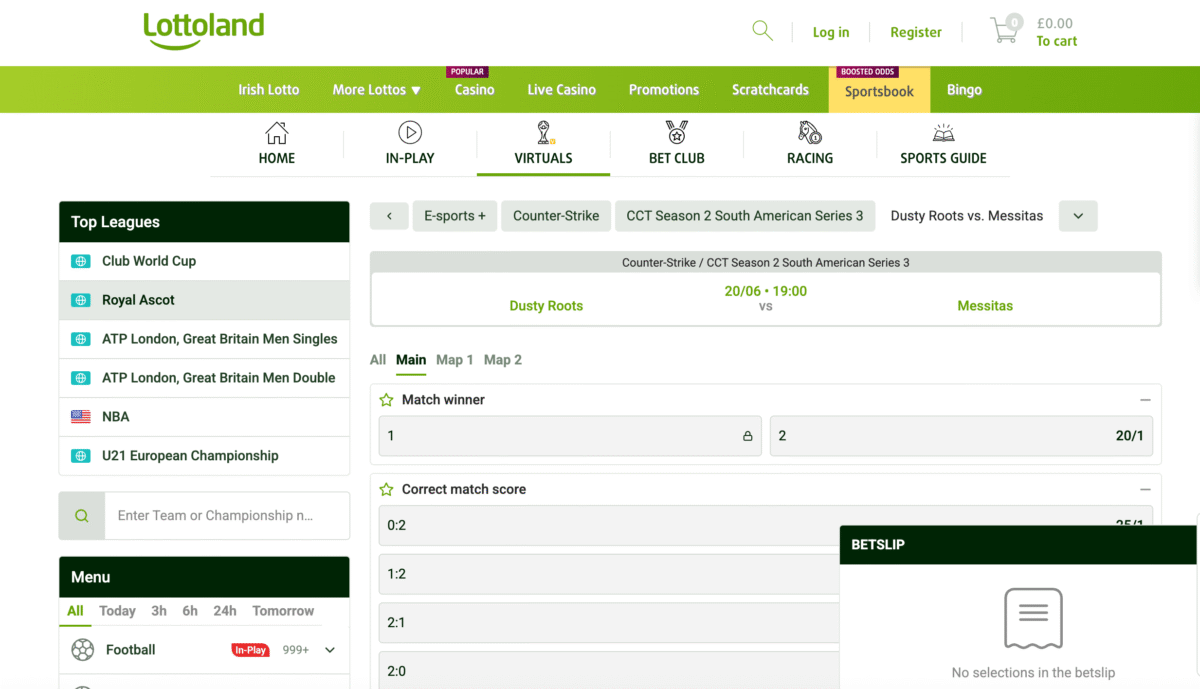This screenshot has width=1200, height=689.
Task: Favourite the Correct match score market star
Action: tap(386, 490)
